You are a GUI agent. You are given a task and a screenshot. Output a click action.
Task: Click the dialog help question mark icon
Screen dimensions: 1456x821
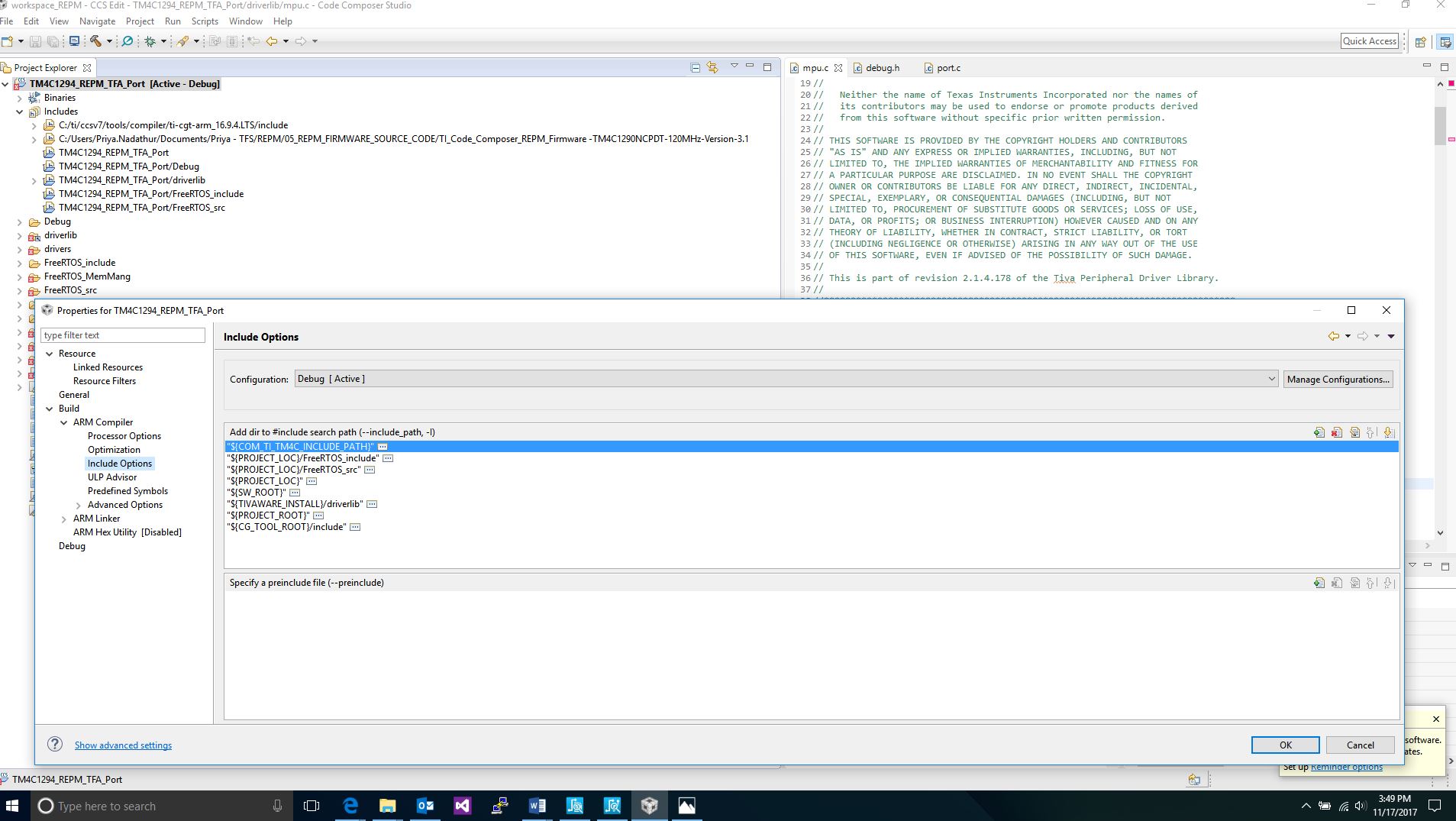[55, 744]
